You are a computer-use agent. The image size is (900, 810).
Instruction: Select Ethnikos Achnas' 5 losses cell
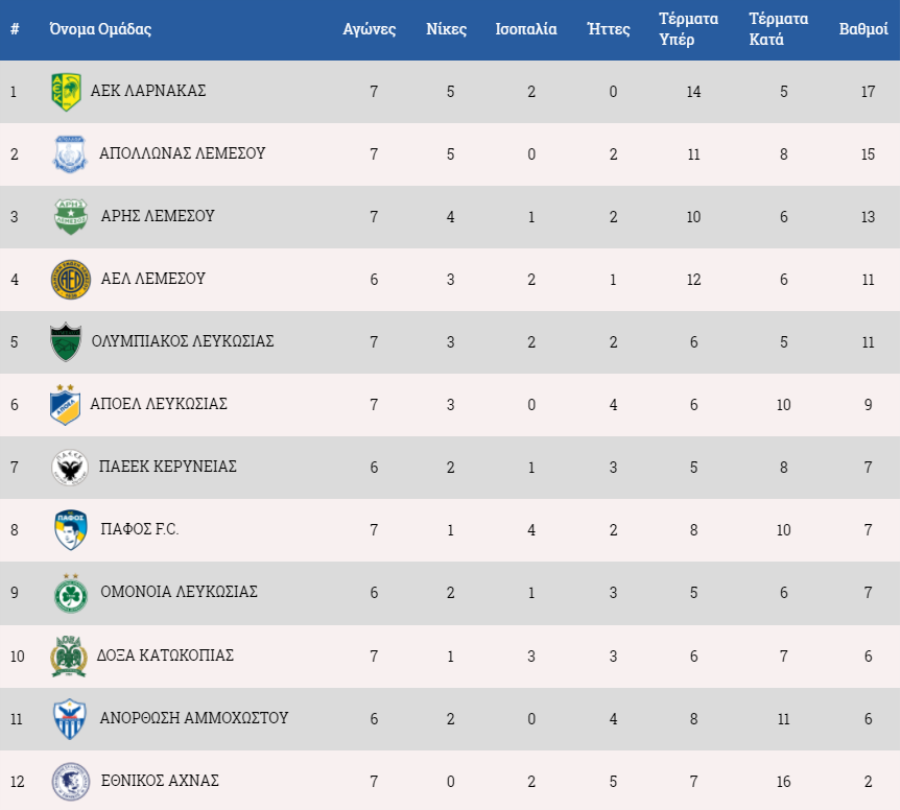[x=613, y=782]
